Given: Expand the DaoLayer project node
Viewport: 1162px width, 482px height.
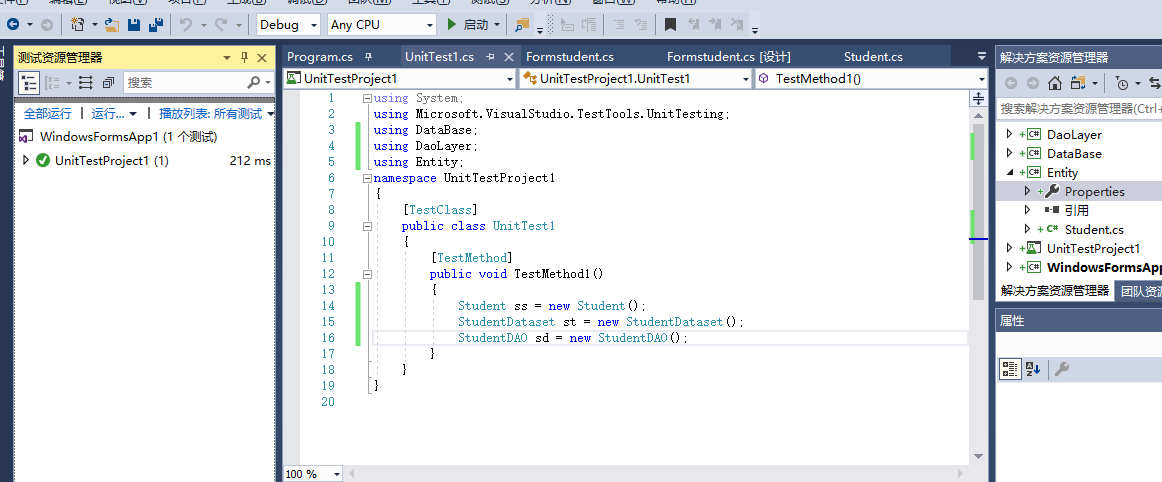Looking at the screenshot, I should 1009,134.
